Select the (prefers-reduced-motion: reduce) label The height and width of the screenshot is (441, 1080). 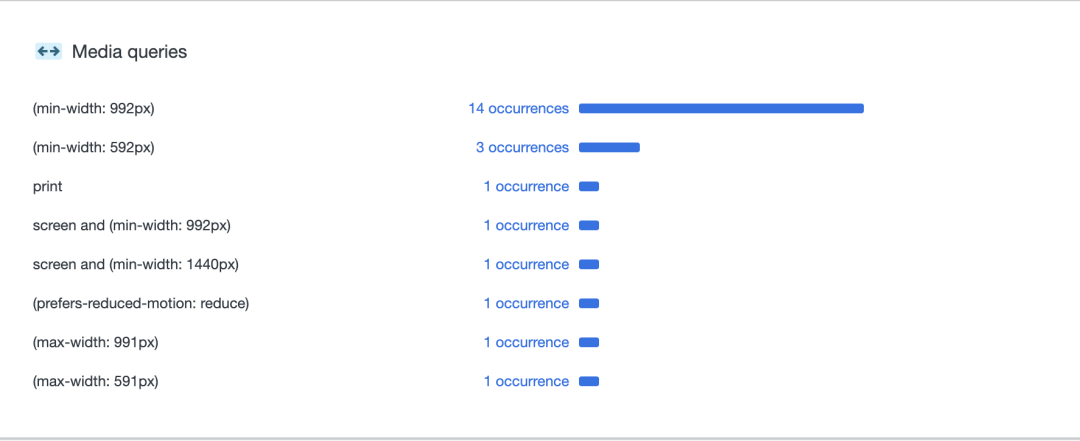pos(141,304)
